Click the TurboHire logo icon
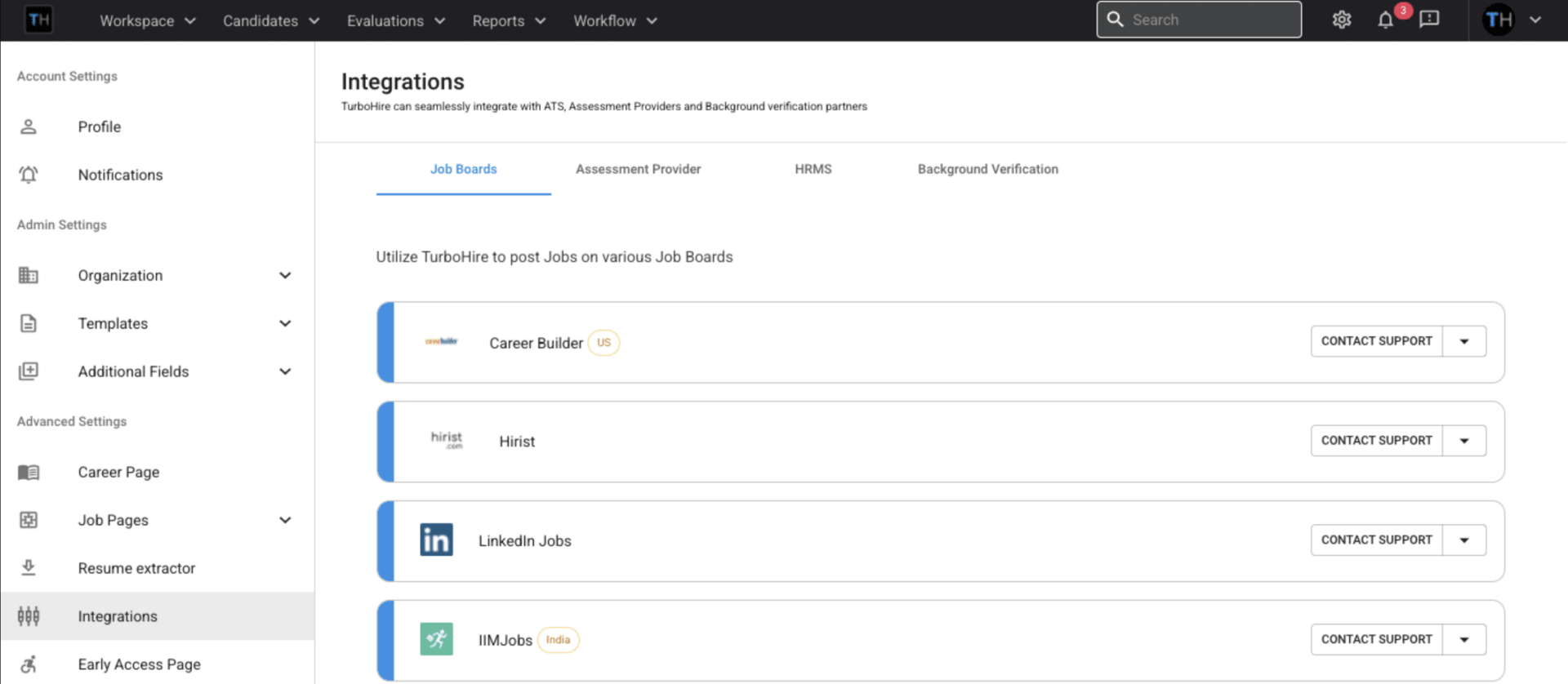The image size is (1568, 684). pyautogui.click(x=39, y=20)
